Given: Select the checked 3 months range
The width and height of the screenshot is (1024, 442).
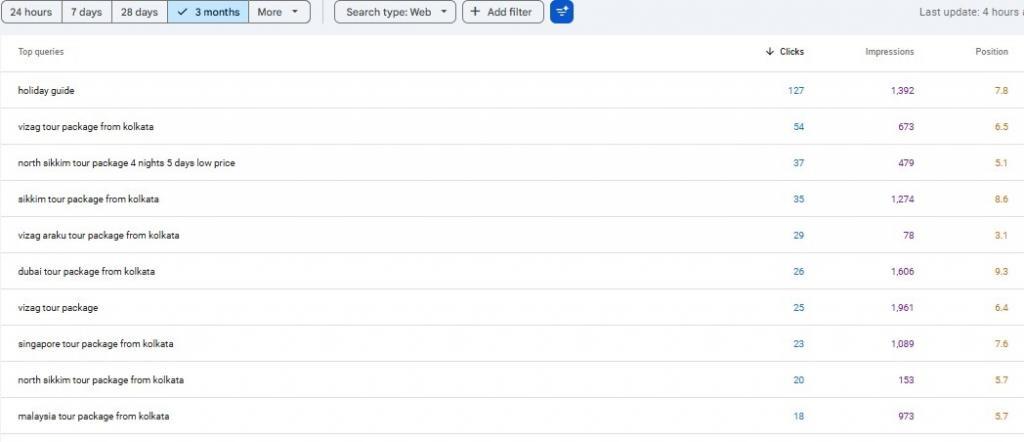Looking at the screenshot, I should pos(208,12).
